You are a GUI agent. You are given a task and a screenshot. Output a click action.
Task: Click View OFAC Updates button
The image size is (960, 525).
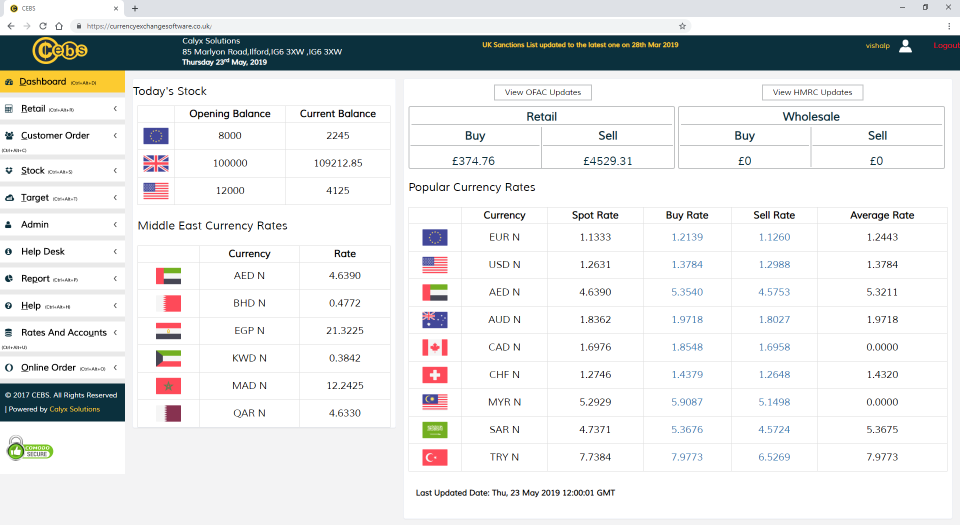(543, 92)
